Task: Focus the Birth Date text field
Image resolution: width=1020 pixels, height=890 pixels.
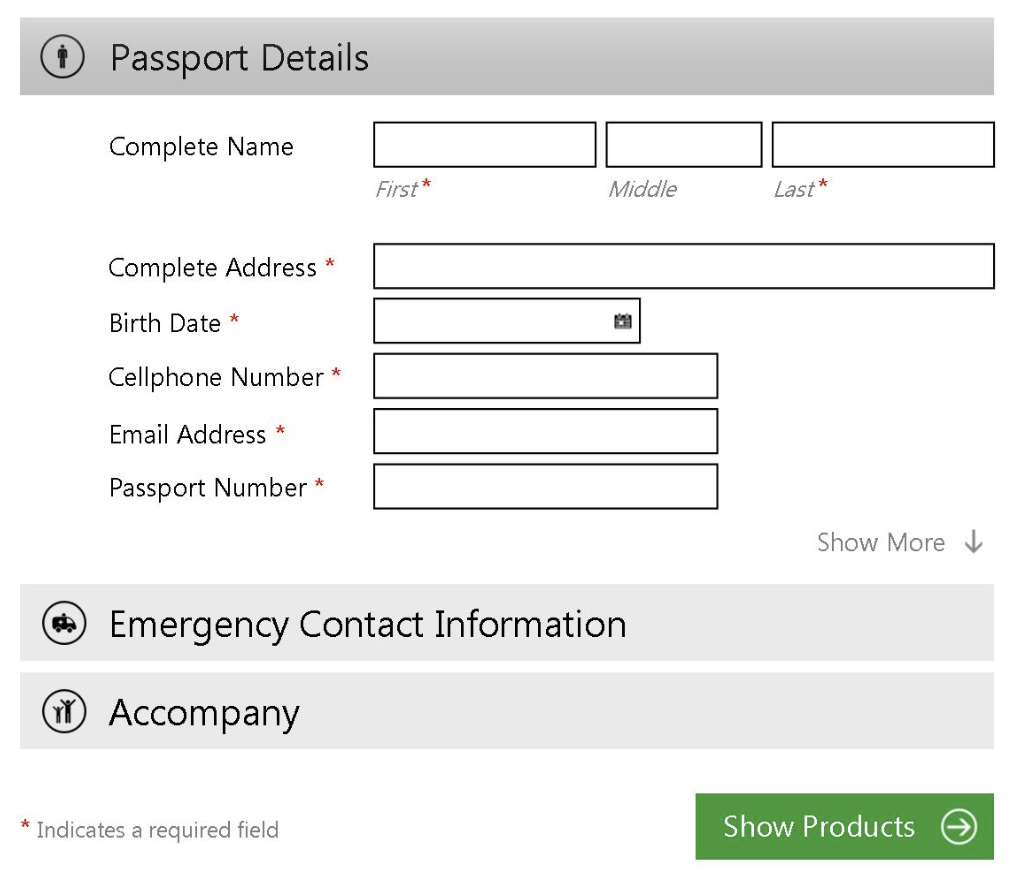Action: pyautogui.click(x=490, y=321)
